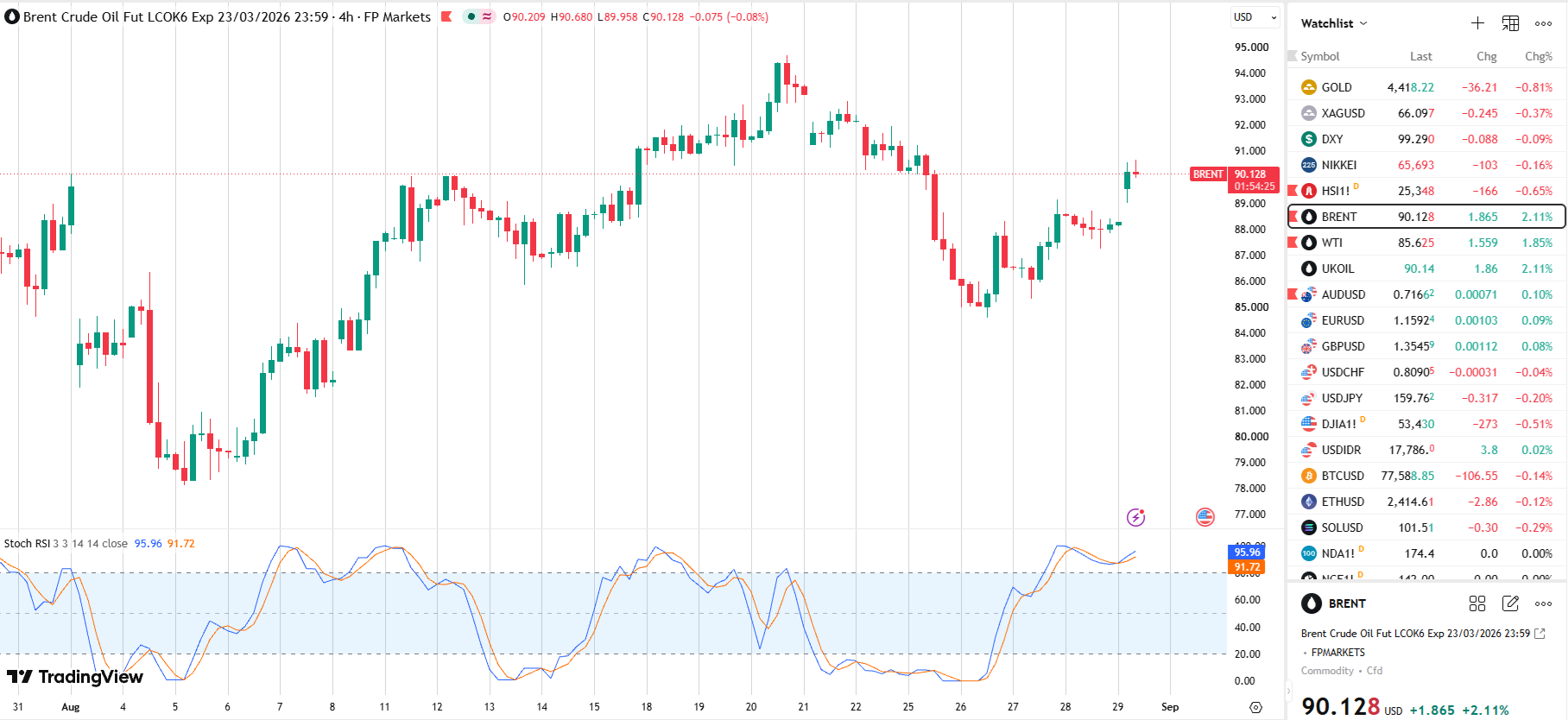1568x720 pixels.
Task: Click the Brent oil drop icon in chart title
Action: [x=12, y=16]
